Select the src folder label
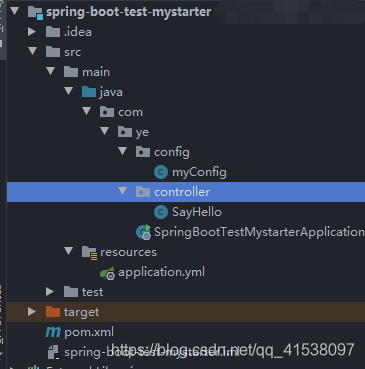This screenshot has height=369, width=365. (x=72, y=52)
